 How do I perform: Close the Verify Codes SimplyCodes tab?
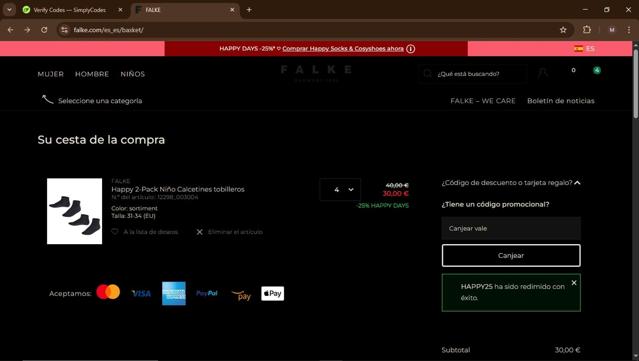[x=120, y=10]
